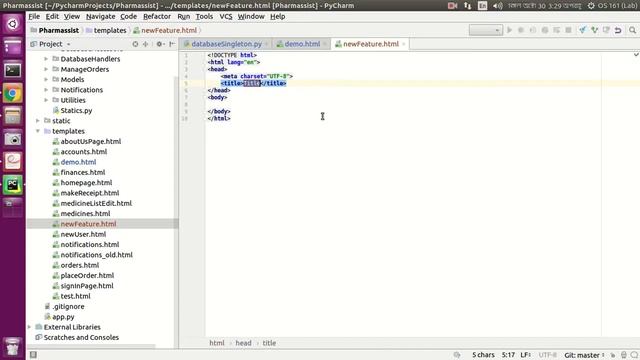Expand the static folder arrow
The width and height of the screenshot is (640, 360).
click(x=38, y=121)
